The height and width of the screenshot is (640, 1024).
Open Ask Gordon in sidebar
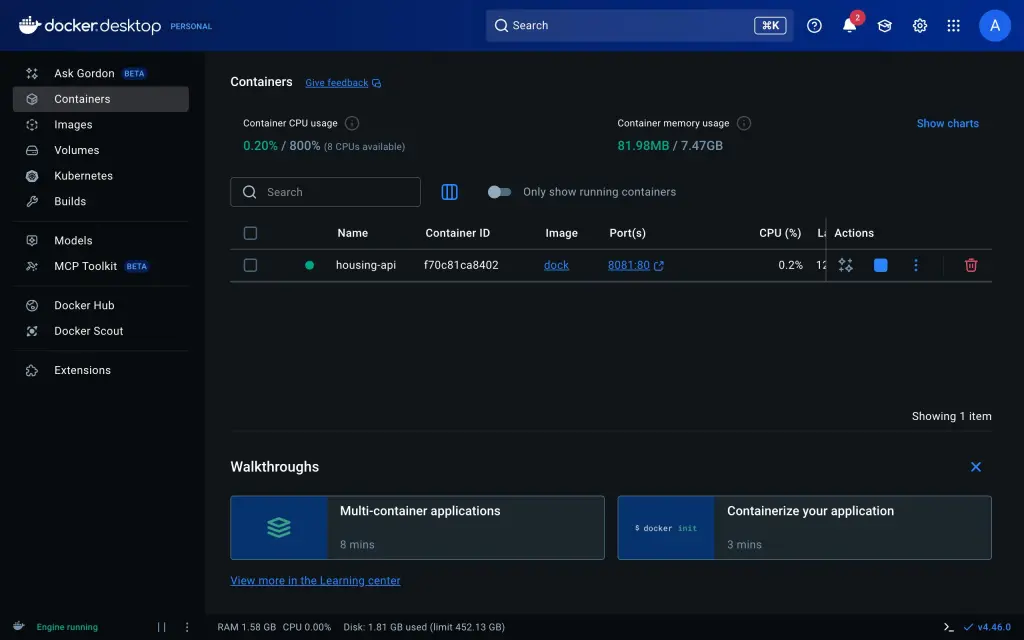(101, 73)
